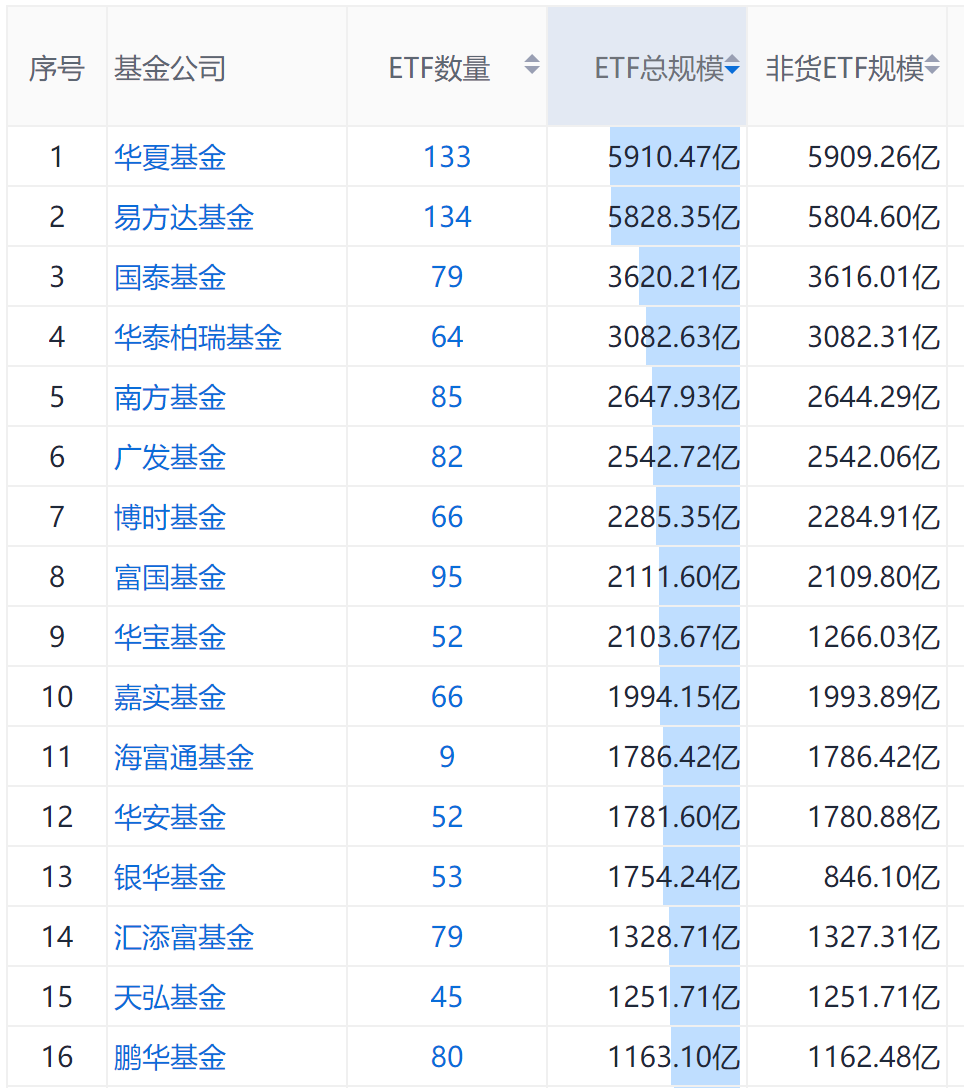Open the 嘉实基金 link
The image size is (964, 1088).
170,697
